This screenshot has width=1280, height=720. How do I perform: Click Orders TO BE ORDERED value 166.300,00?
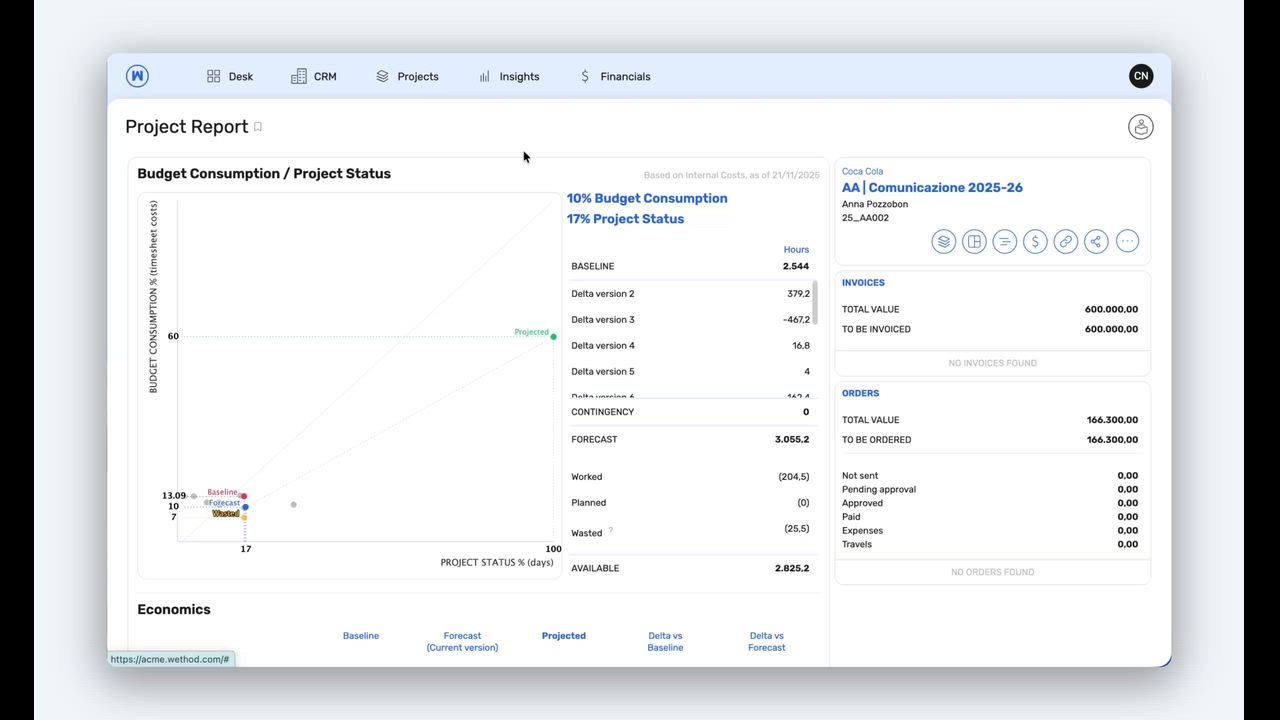pos(1112,440)
